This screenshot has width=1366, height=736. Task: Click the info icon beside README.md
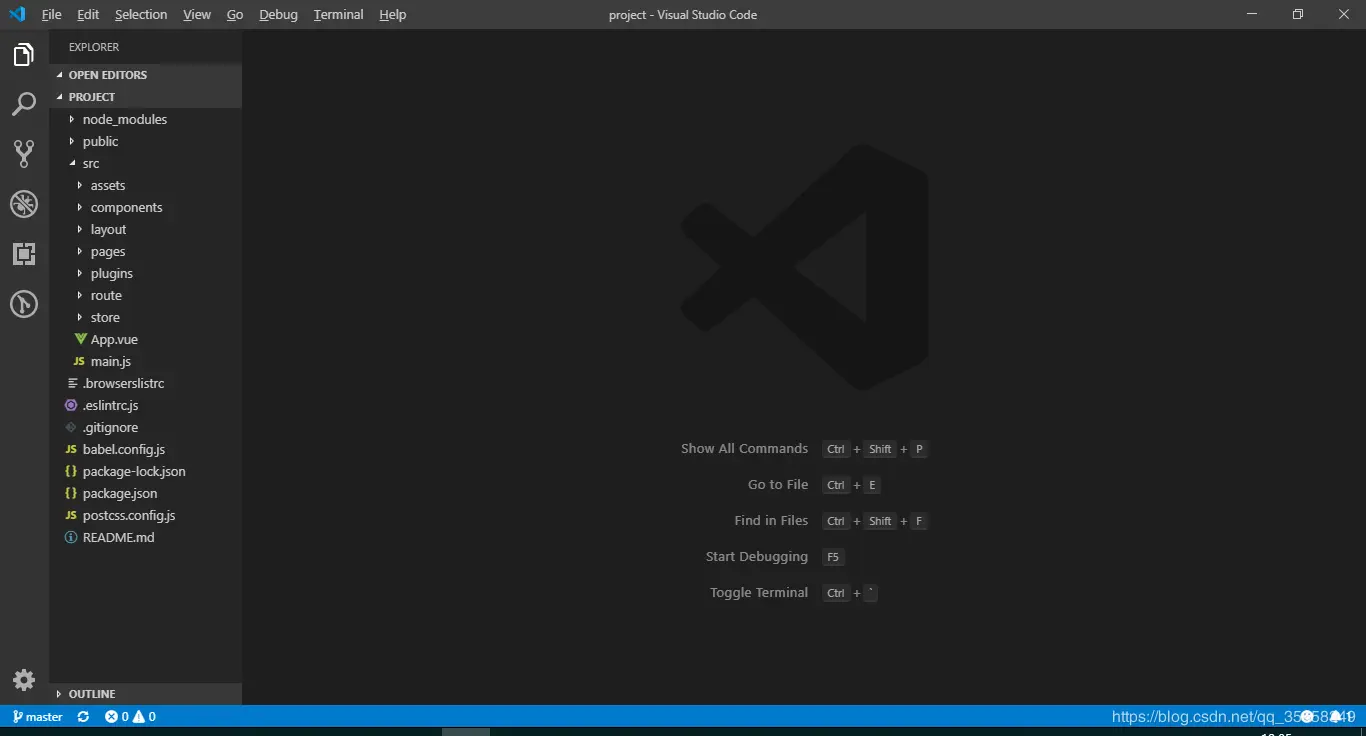[x=71, y=537]
